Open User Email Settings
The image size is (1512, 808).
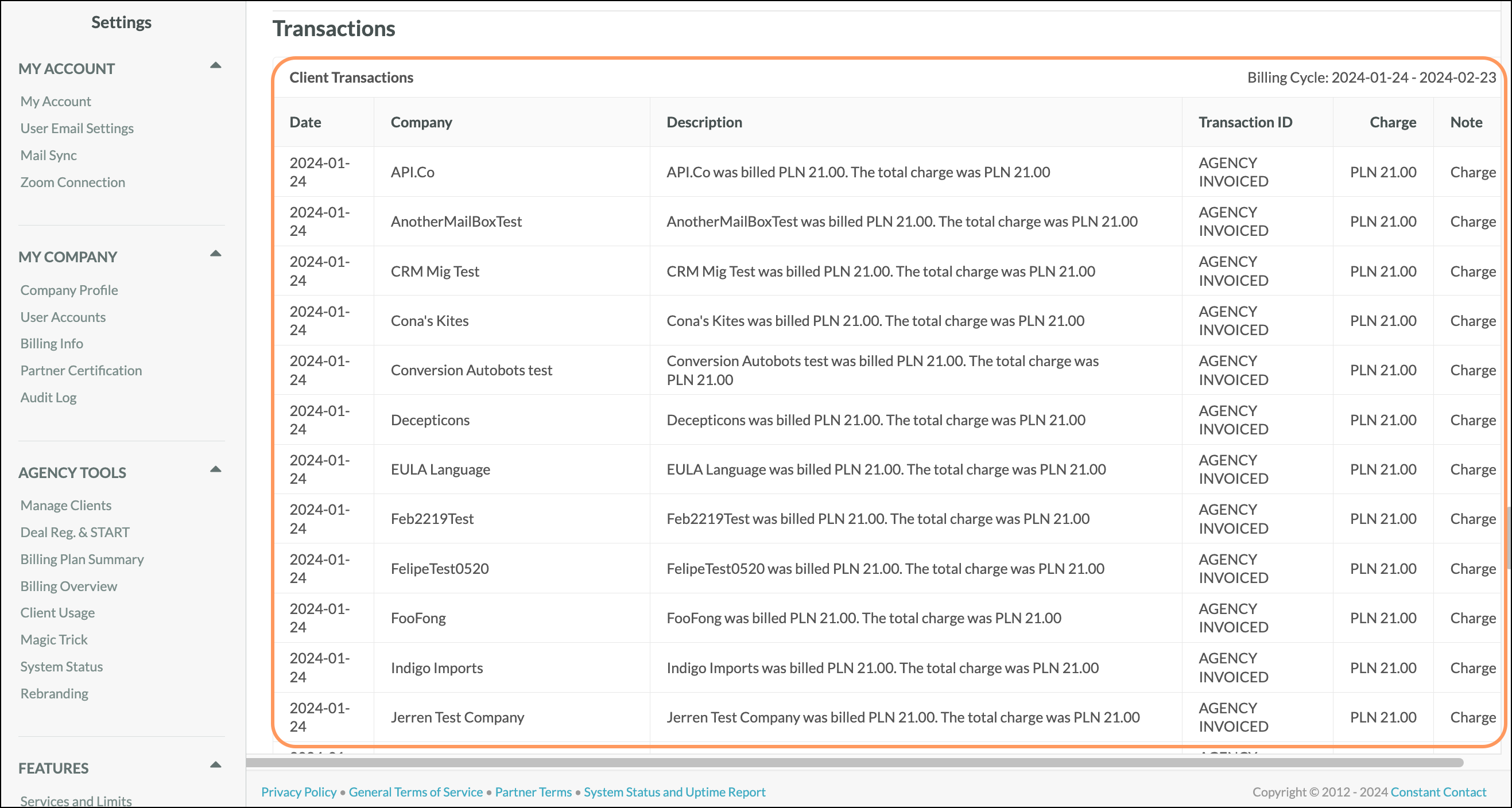tap(77, 128)
